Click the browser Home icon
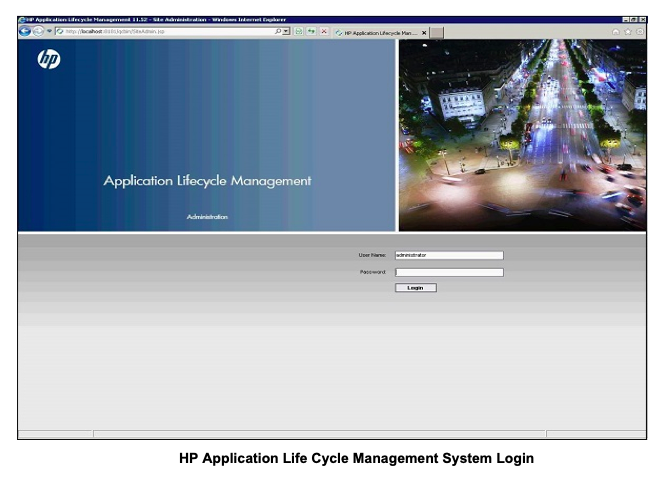Screen dimensions: 667x478 [x=616, y=31]
